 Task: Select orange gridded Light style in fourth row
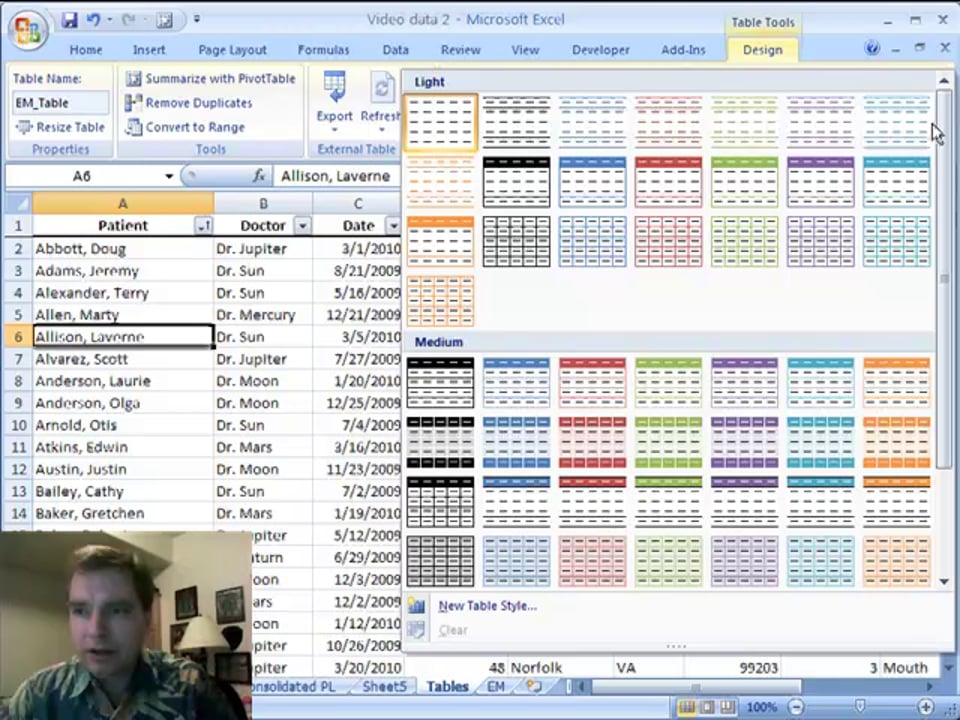pos(440,301)
